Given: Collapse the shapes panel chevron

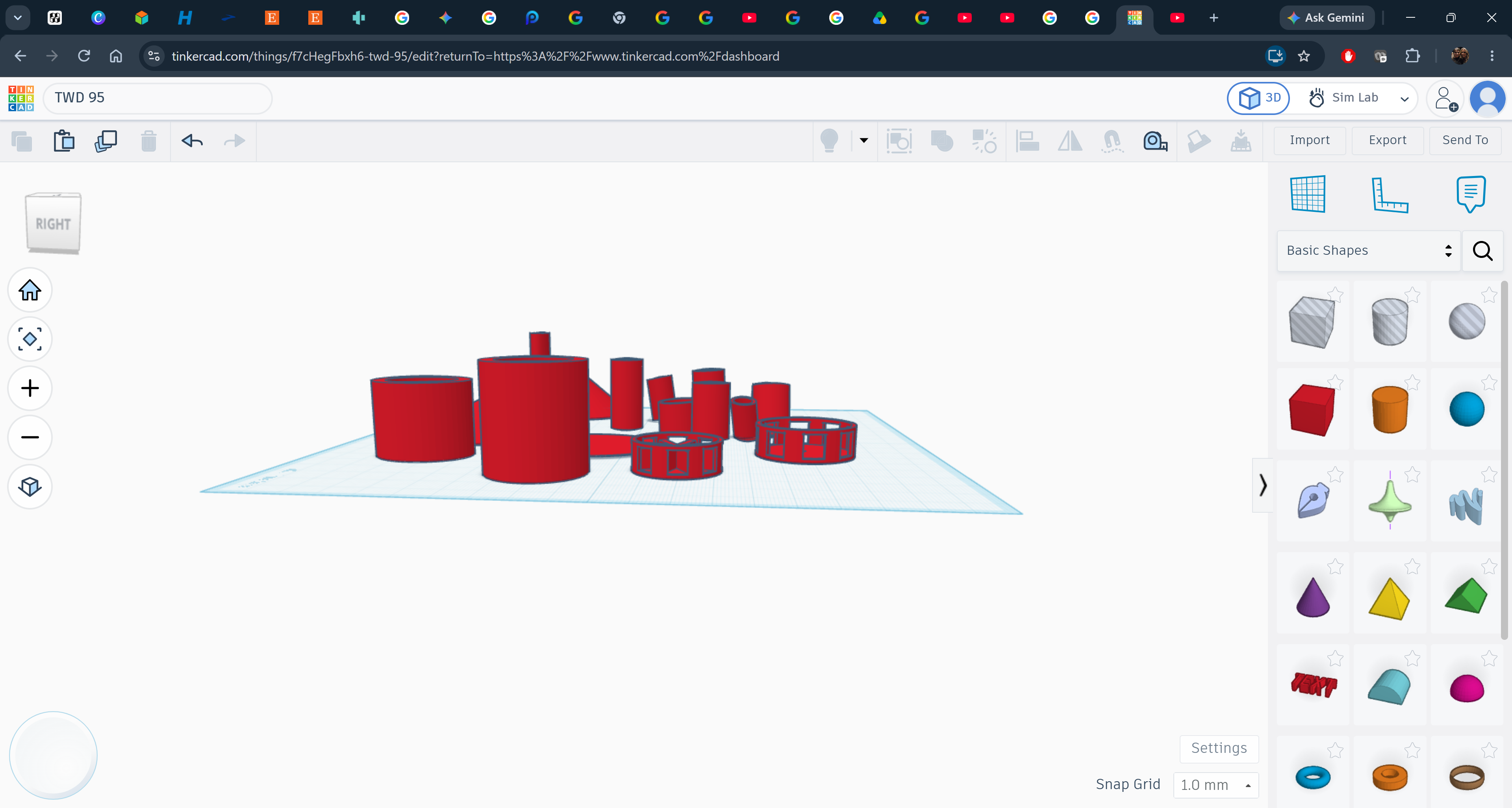Looking at the screenshot, I should 1262,485.
